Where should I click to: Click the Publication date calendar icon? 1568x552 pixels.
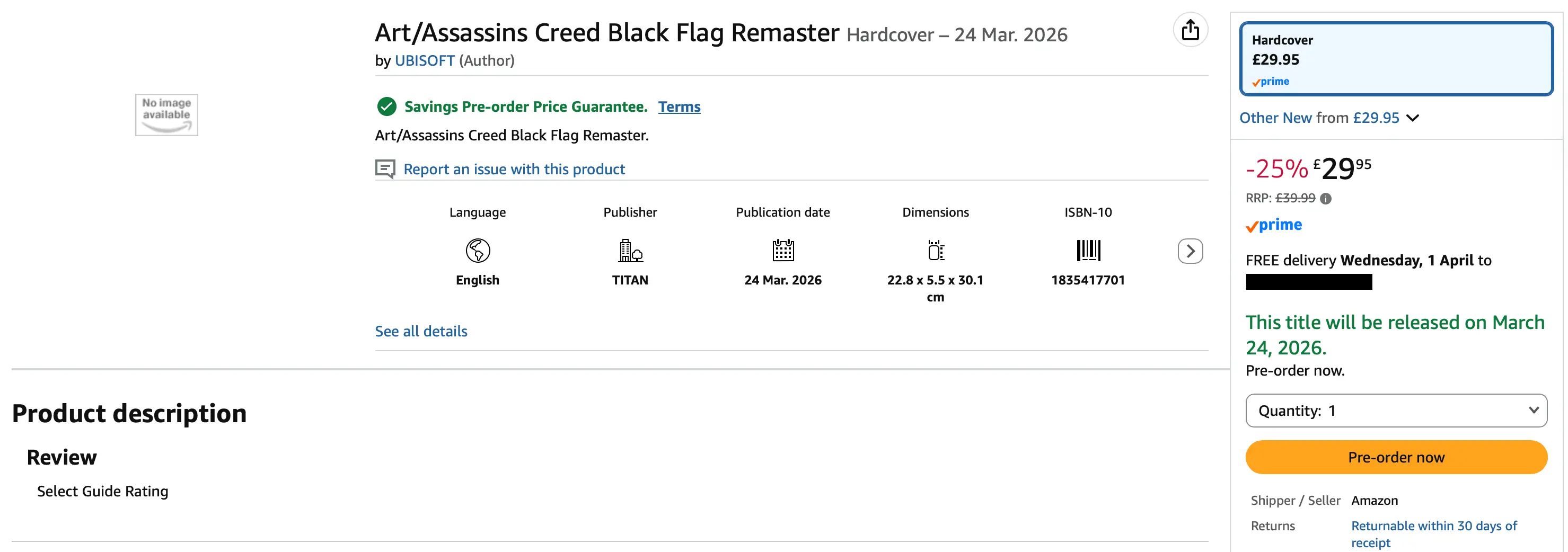pyautogui.click(x=783, y=250)
